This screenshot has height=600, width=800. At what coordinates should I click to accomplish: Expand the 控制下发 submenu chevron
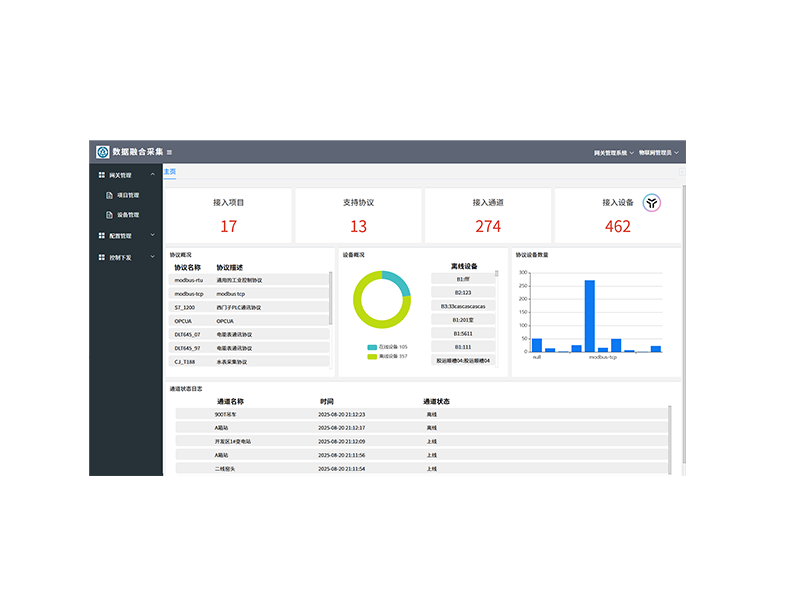pos(152,257)
